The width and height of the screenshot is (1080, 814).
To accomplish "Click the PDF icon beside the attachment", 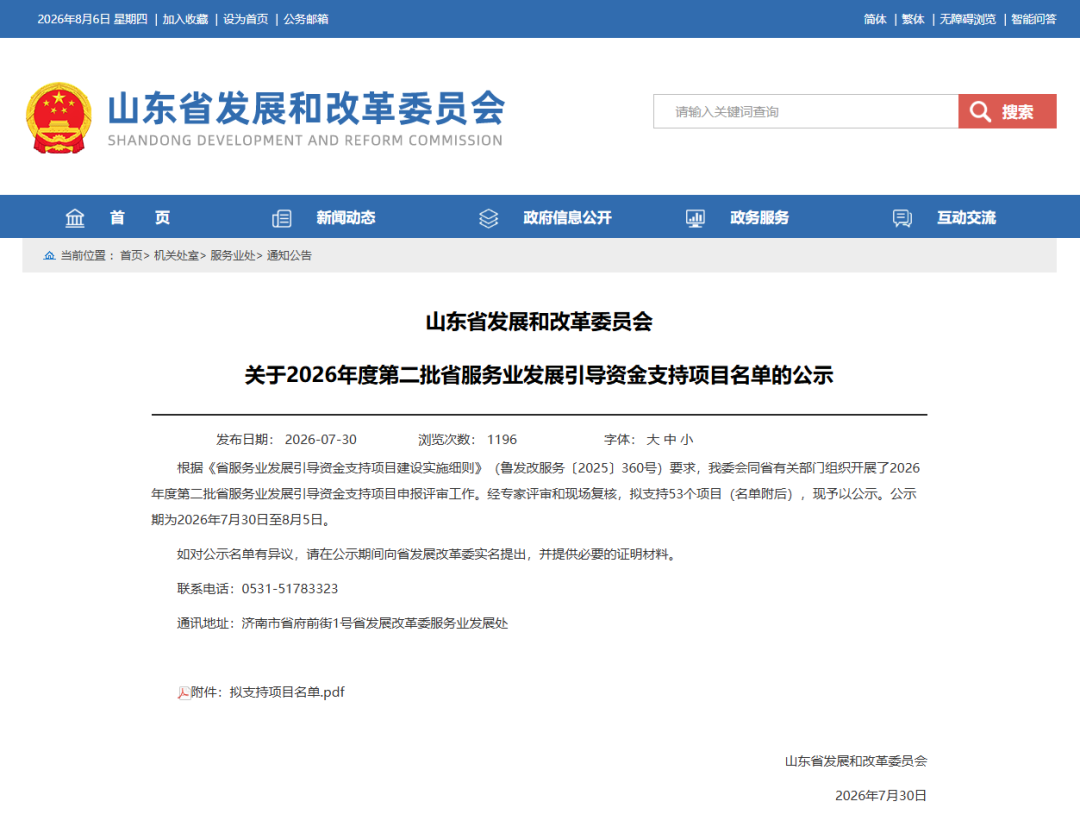I will pos(183,693).
